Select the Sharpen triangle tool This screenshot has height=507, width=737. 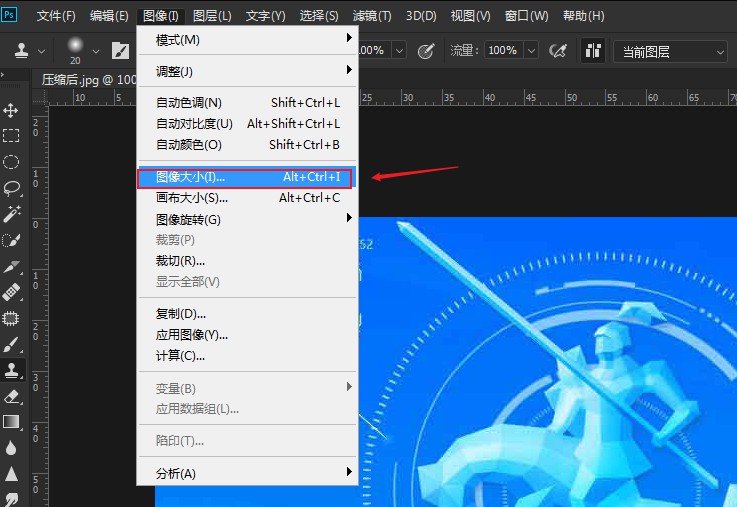coord(11,474)
